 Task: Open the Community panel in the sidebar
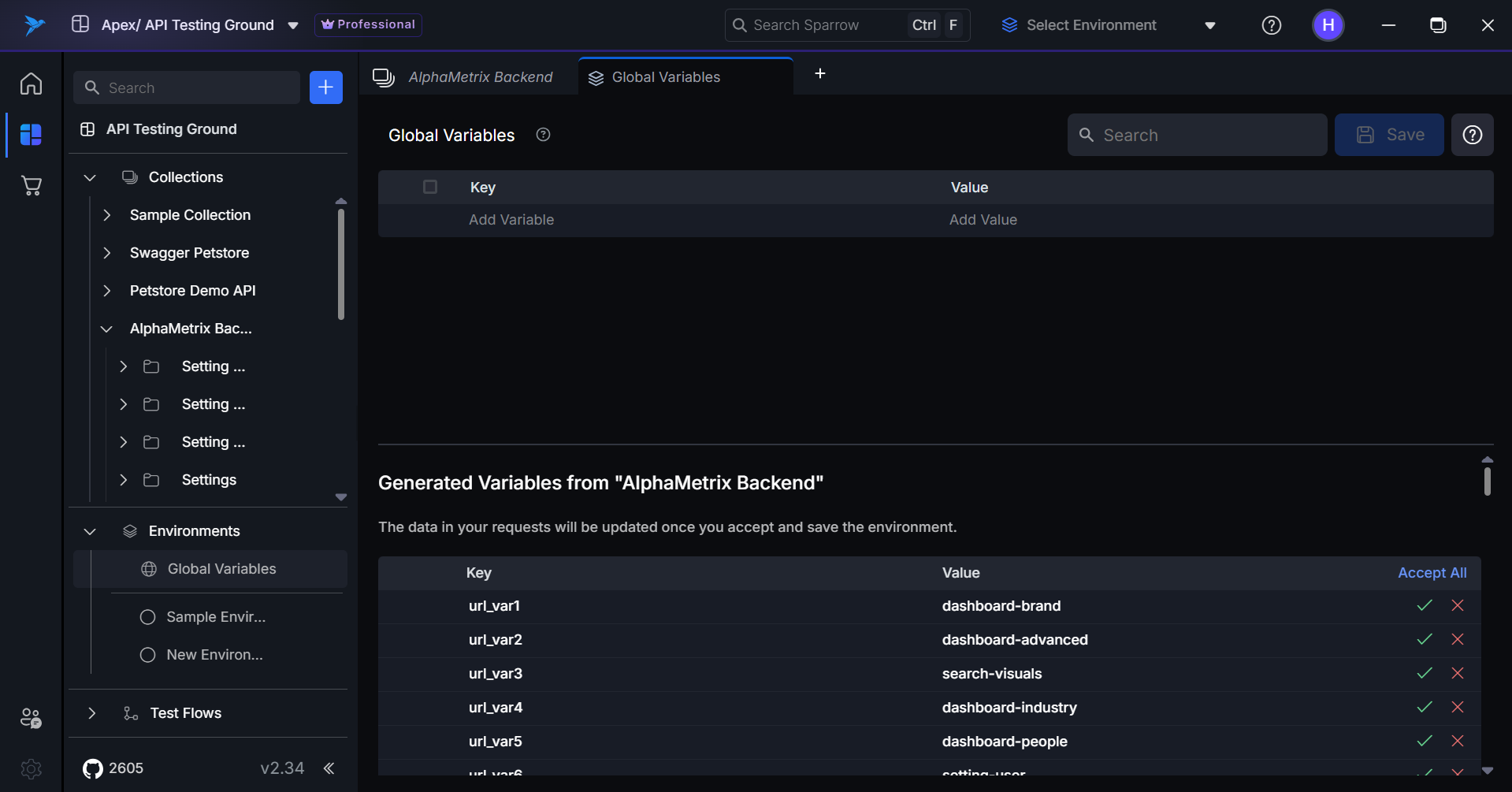pos(30,718)
